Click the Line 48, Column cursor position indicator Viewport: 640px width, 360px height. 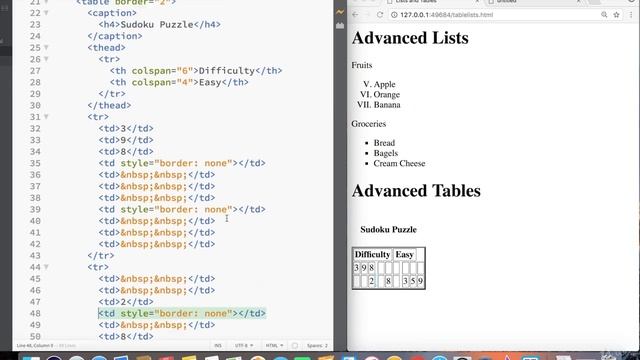[x=35, y=346]
